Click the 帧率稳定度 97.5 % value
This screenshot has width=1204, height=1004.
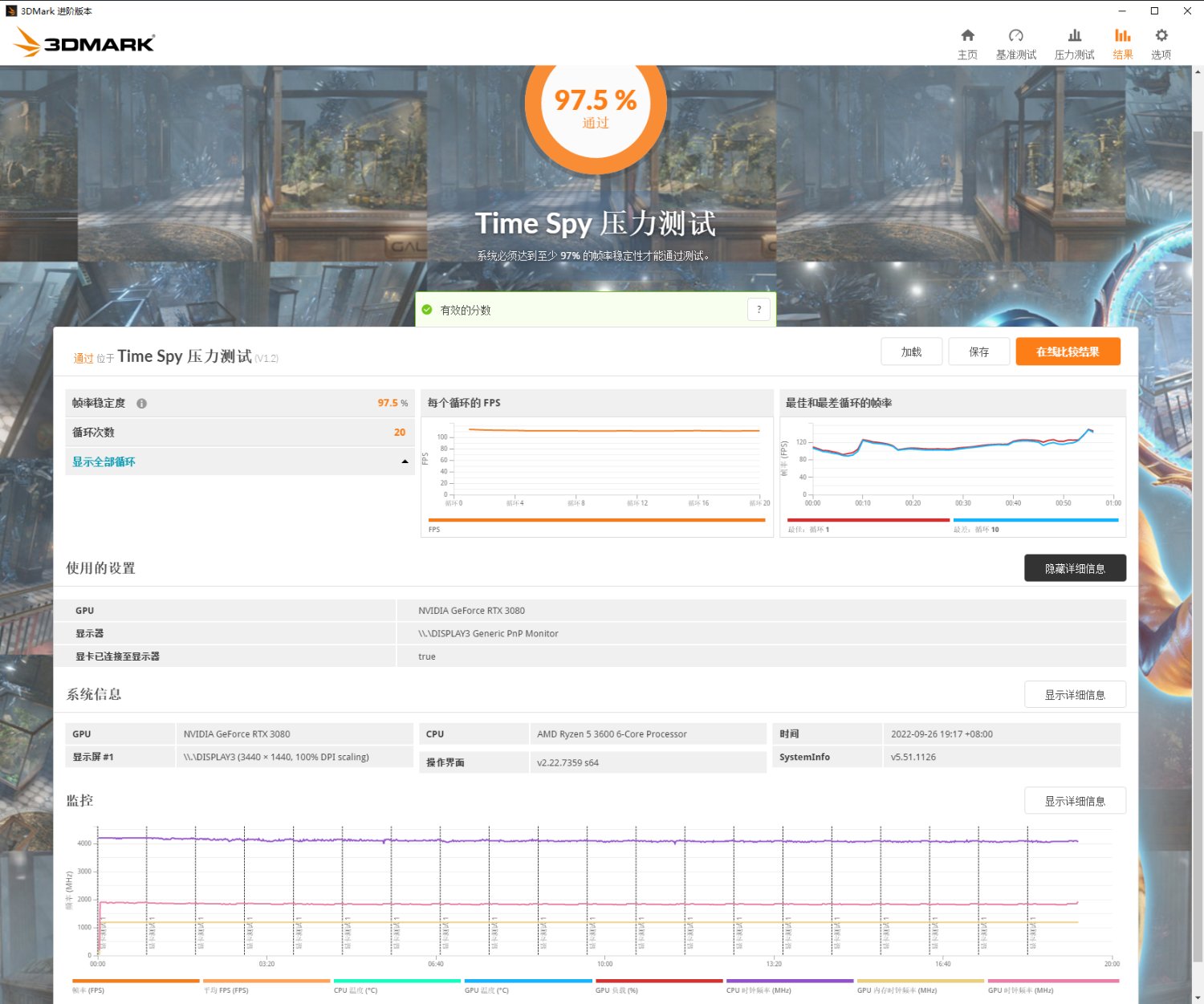393,403
